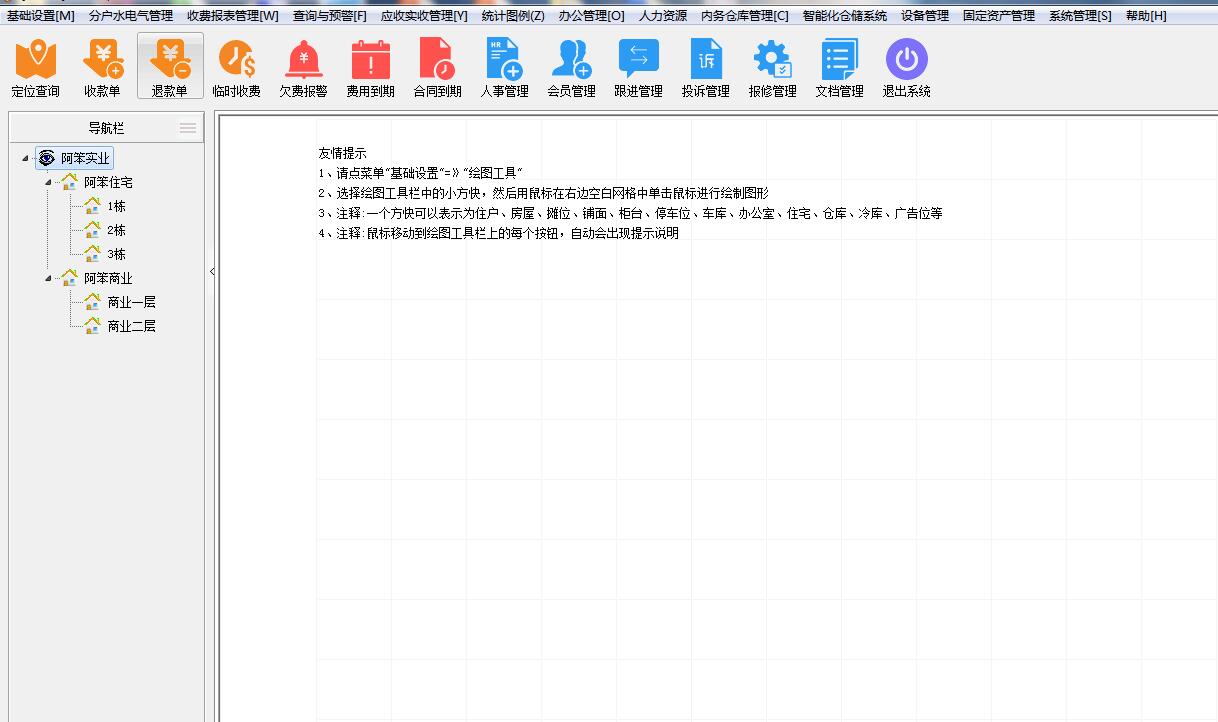Click hint line 4 about 提示说明
This screenshot has height=722, width=1218.
[498, 233]
